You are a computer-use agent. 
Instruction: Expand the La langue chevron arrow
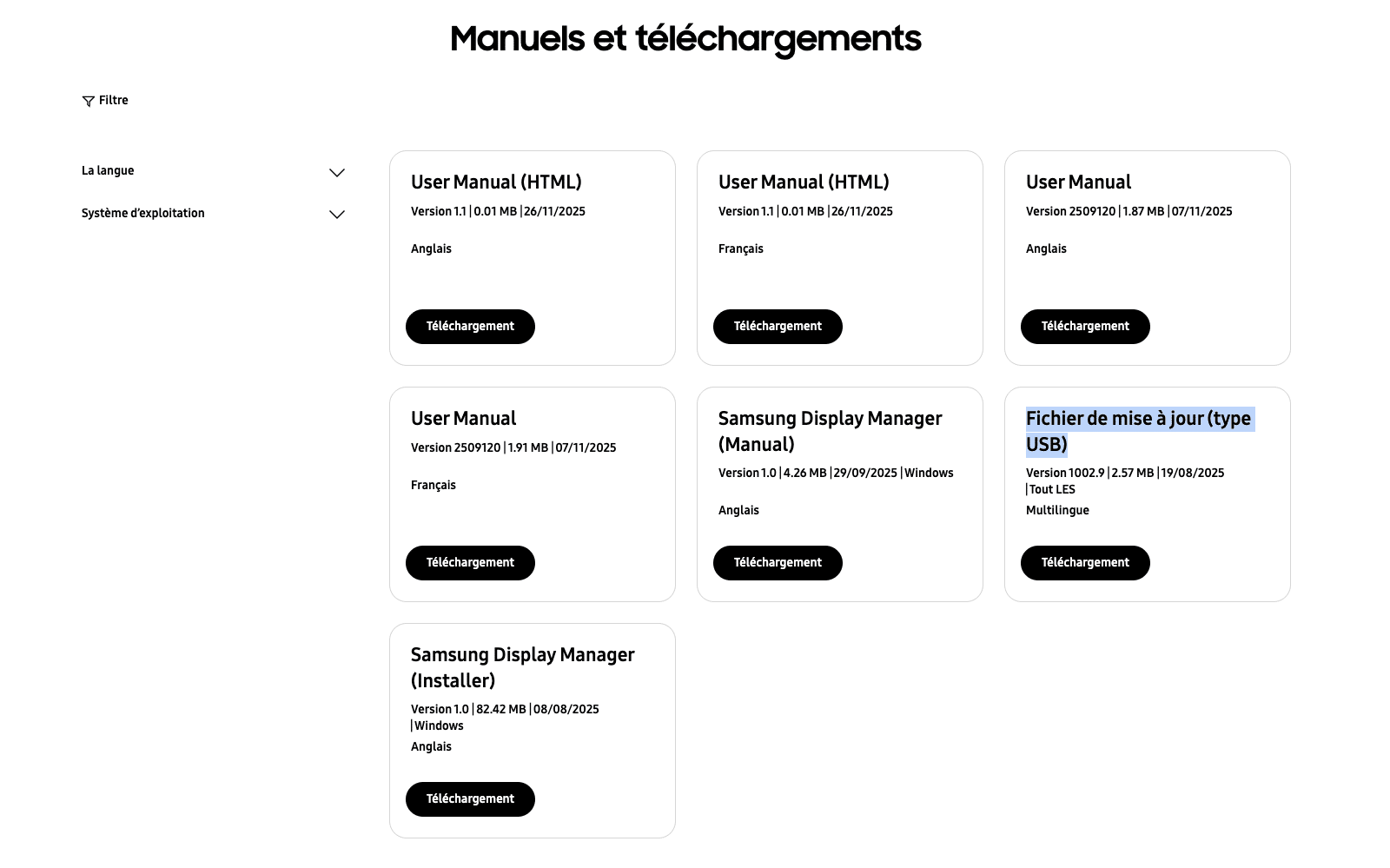point(337,173)
